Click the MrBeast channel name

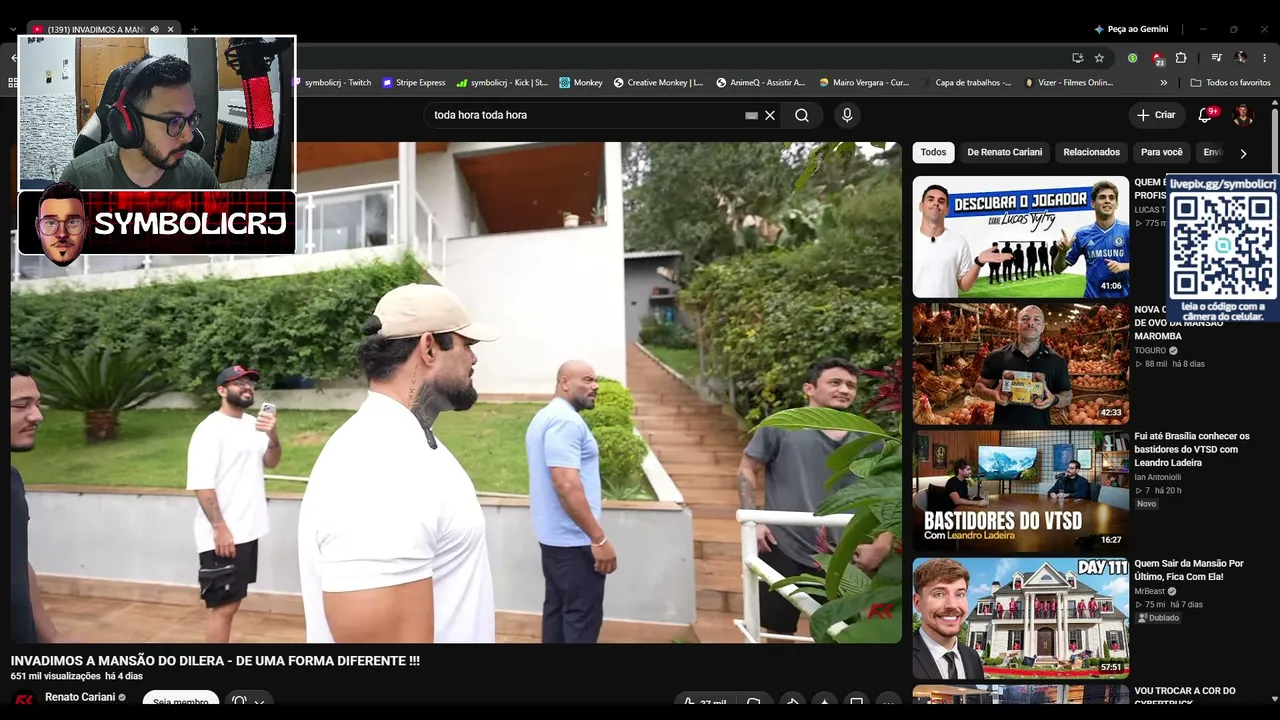pos(1149,592)
